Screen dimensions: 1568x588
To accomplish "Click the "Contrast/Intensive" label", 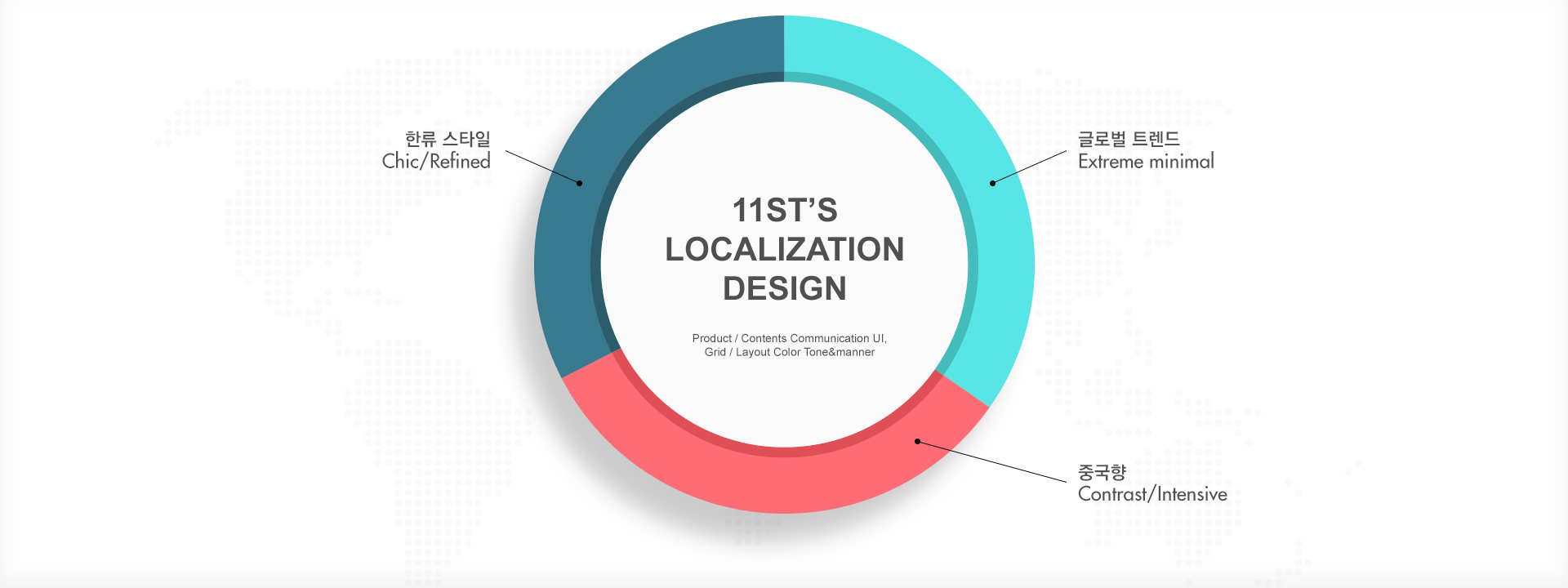I will tap(1152, 494).
